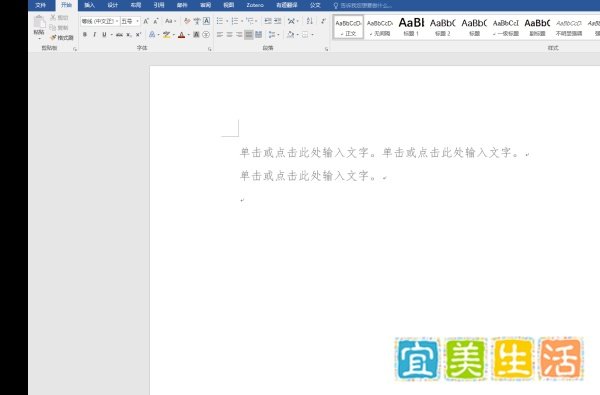Click the show paragraph marks icon

click(323, 21)
